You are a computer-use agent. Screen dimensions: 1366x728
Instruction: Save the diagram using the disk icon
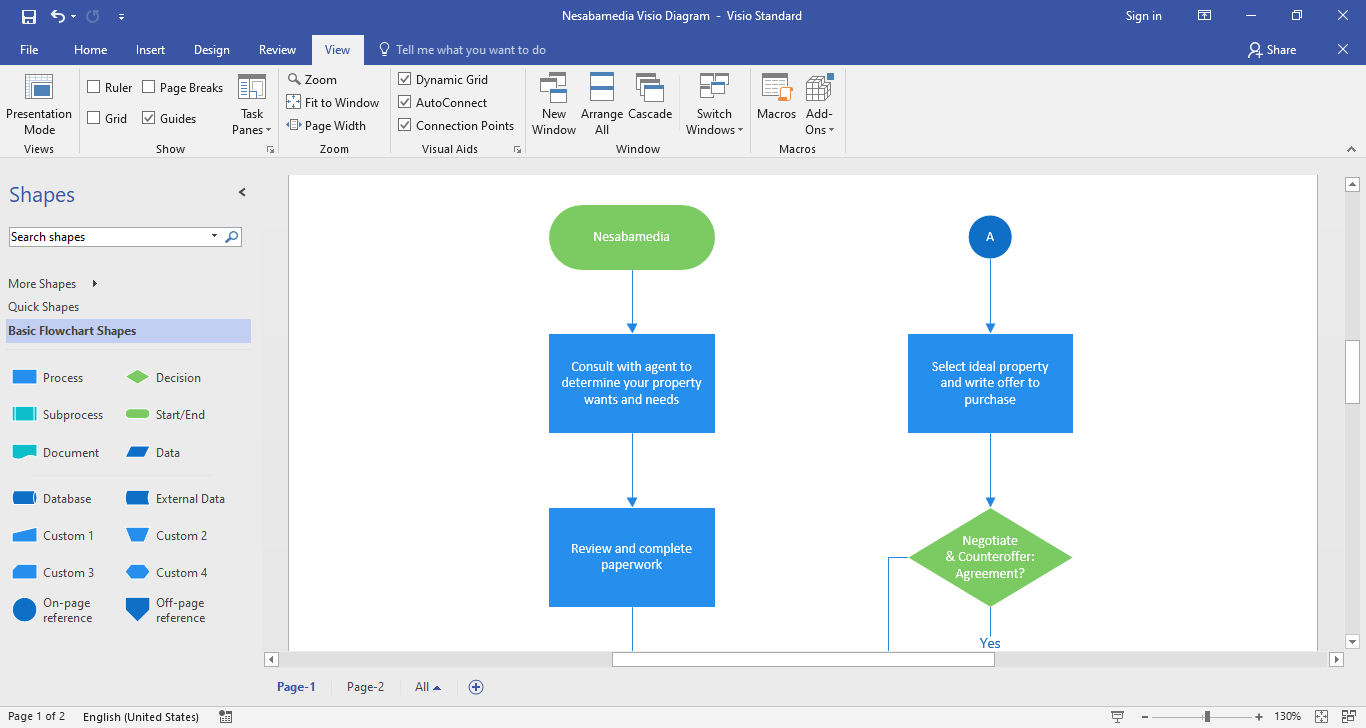29,16
